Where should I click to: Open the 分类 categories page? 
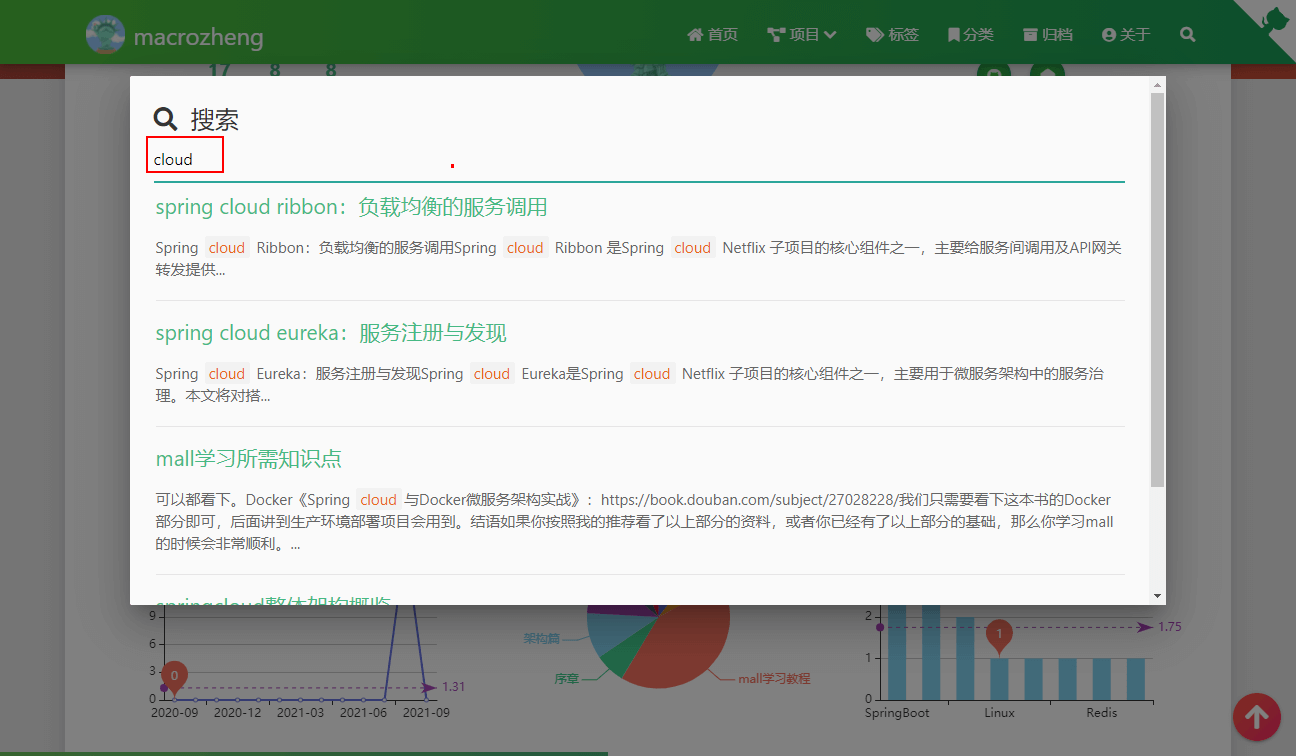pyautogui.click(x=970, y=35)
